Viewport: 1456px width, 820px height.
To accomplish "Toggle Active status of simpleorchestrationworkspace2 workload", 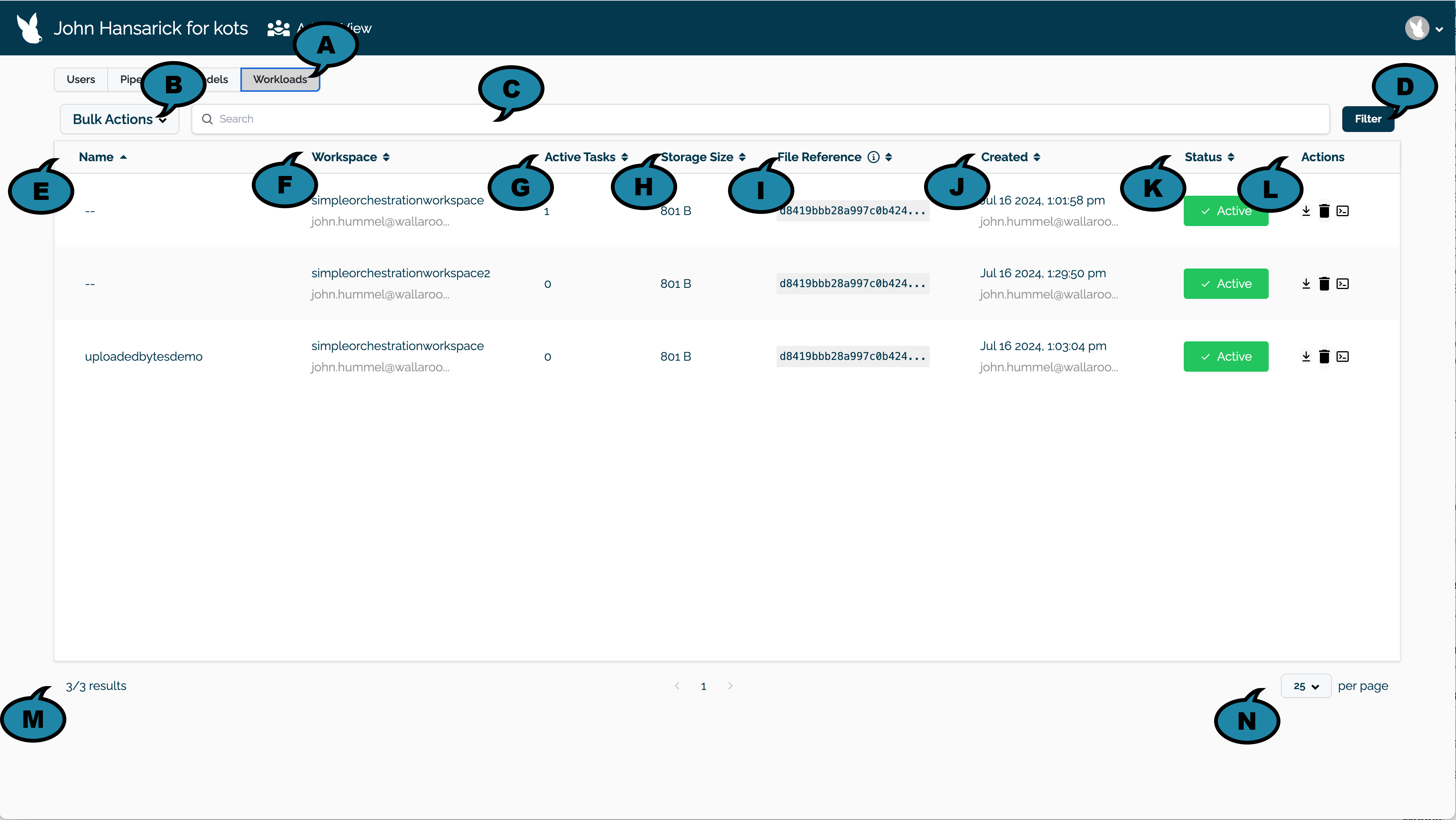I will pos(1225,284).
